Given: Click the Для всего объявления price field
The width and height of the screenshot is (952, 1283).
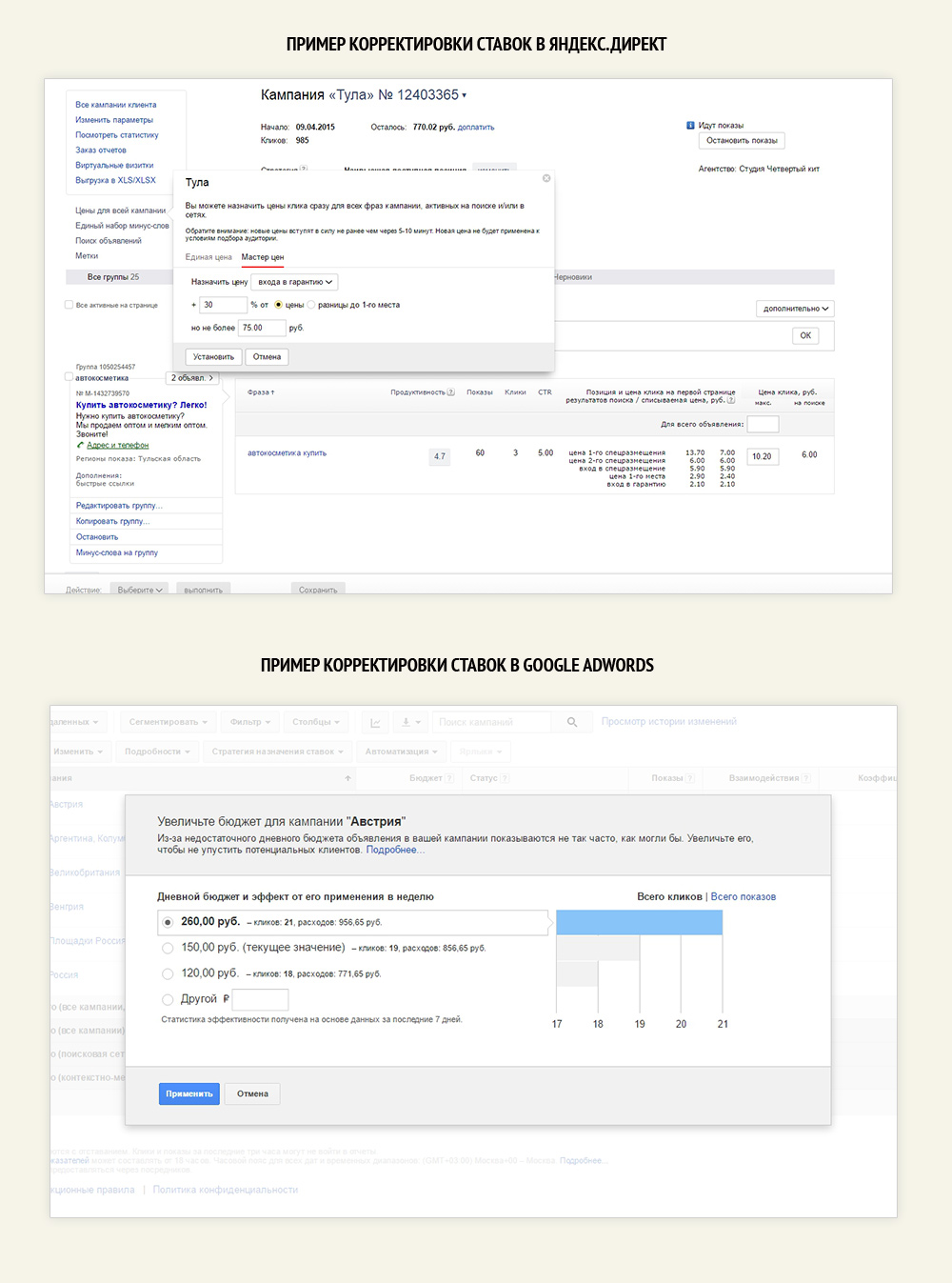Looking at the screenshot, I should click(764, 424).
